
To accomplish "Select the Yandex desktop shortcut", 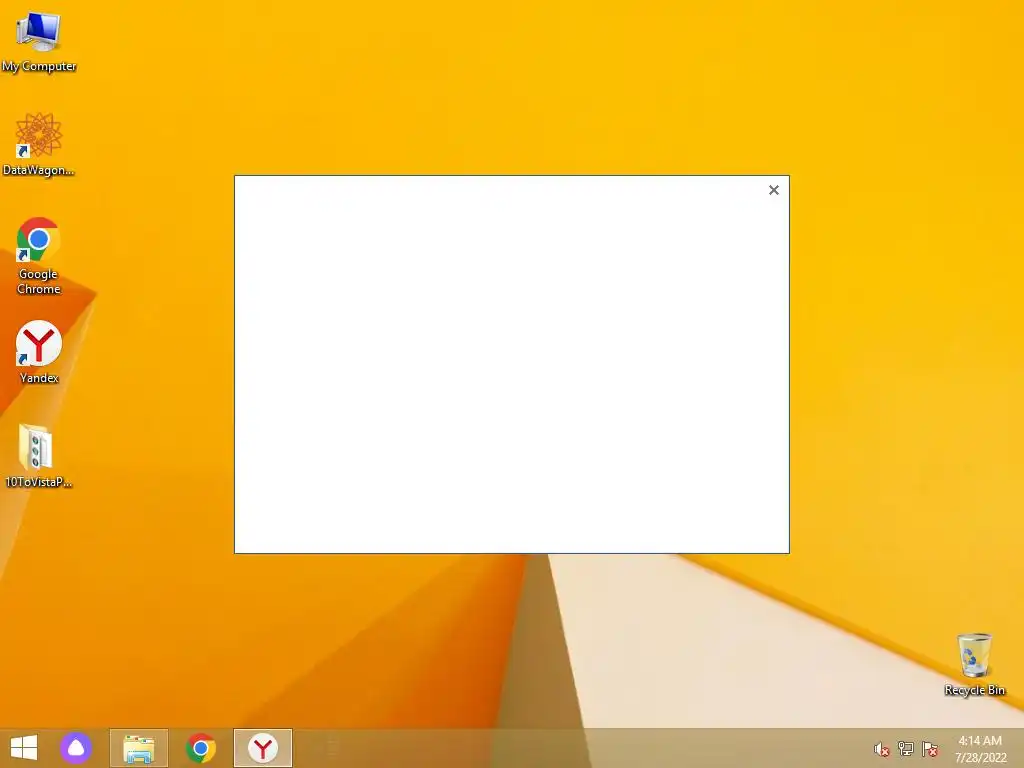I will pos(39,351).
